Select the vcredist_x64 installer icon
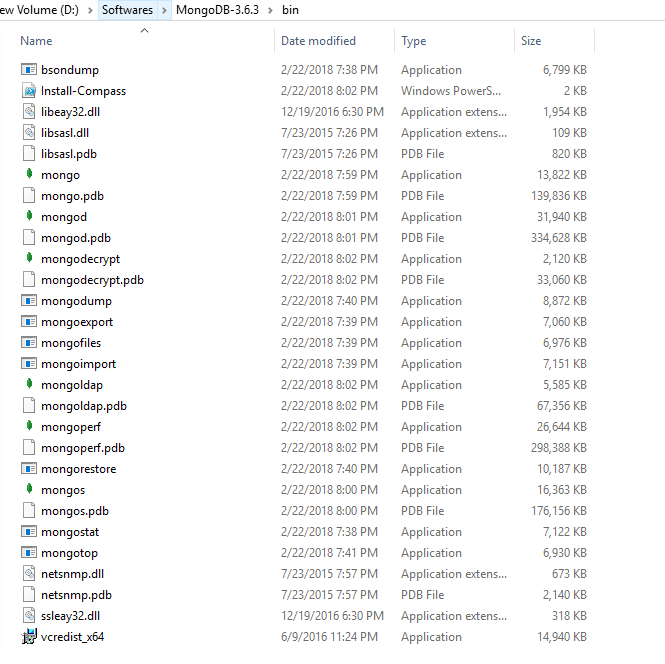 29,637
